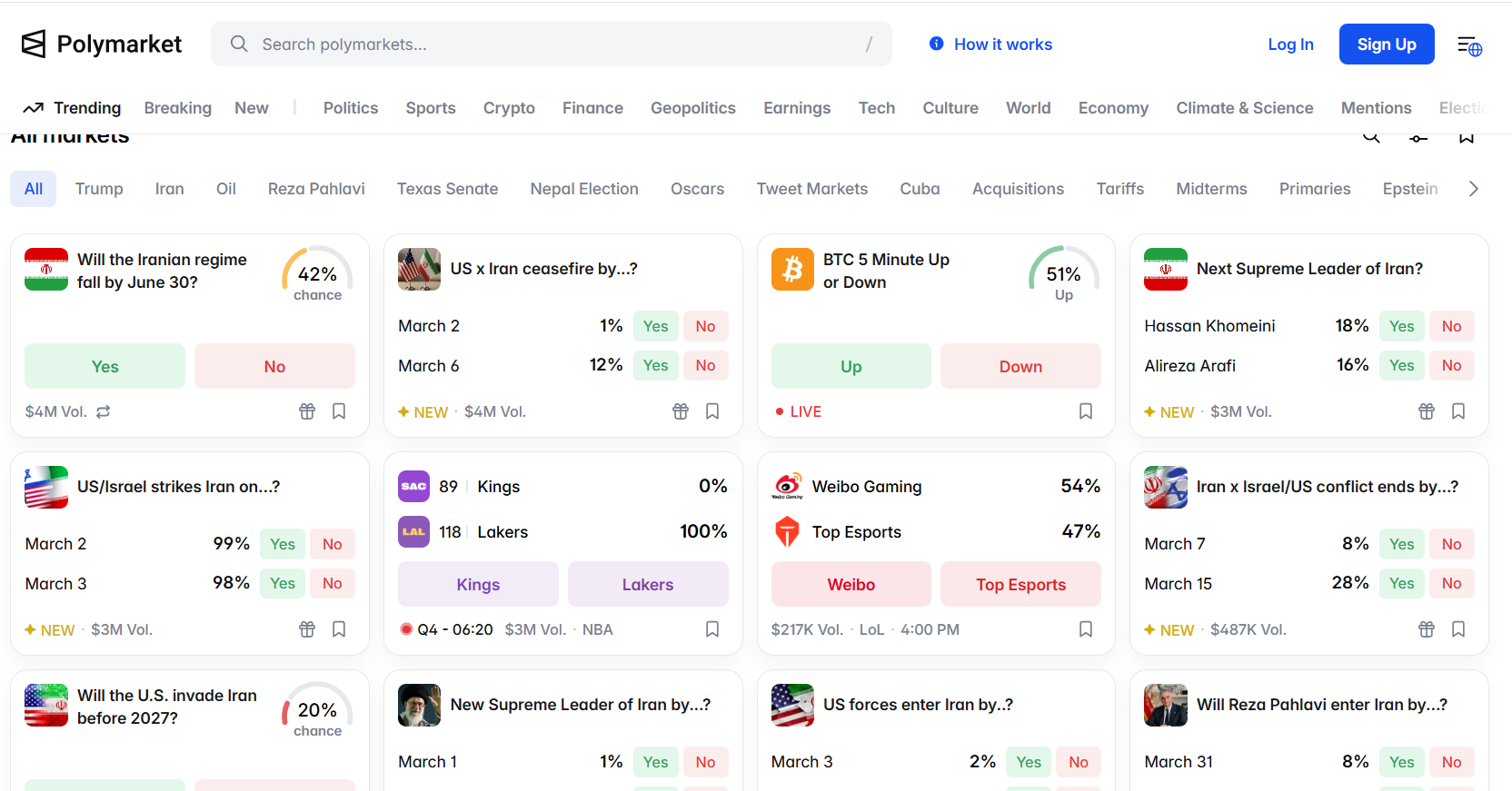Click the SAC Kings team badge
Screen dimensions: 1512x791
[413, 486]
